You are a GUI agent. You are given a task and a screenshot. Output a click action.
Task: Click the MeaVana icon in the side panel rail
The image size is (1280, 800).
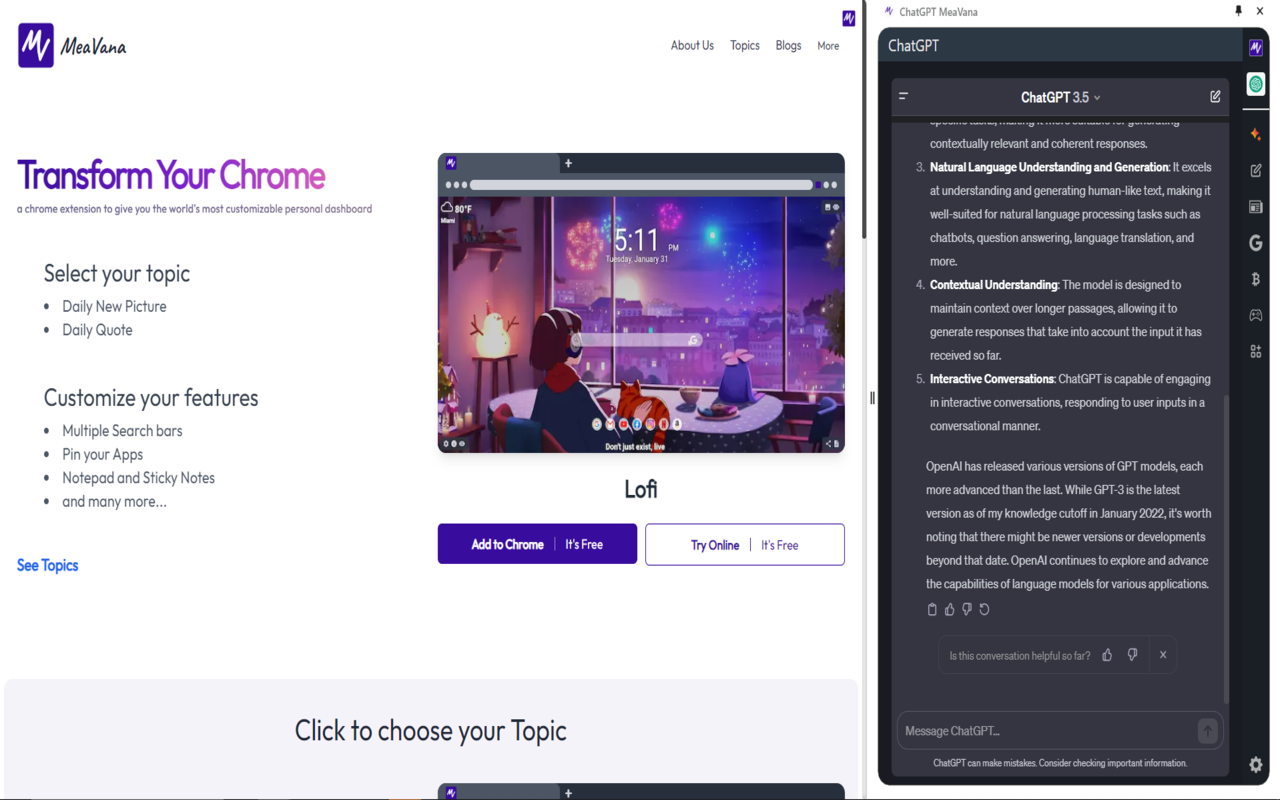1256,47
